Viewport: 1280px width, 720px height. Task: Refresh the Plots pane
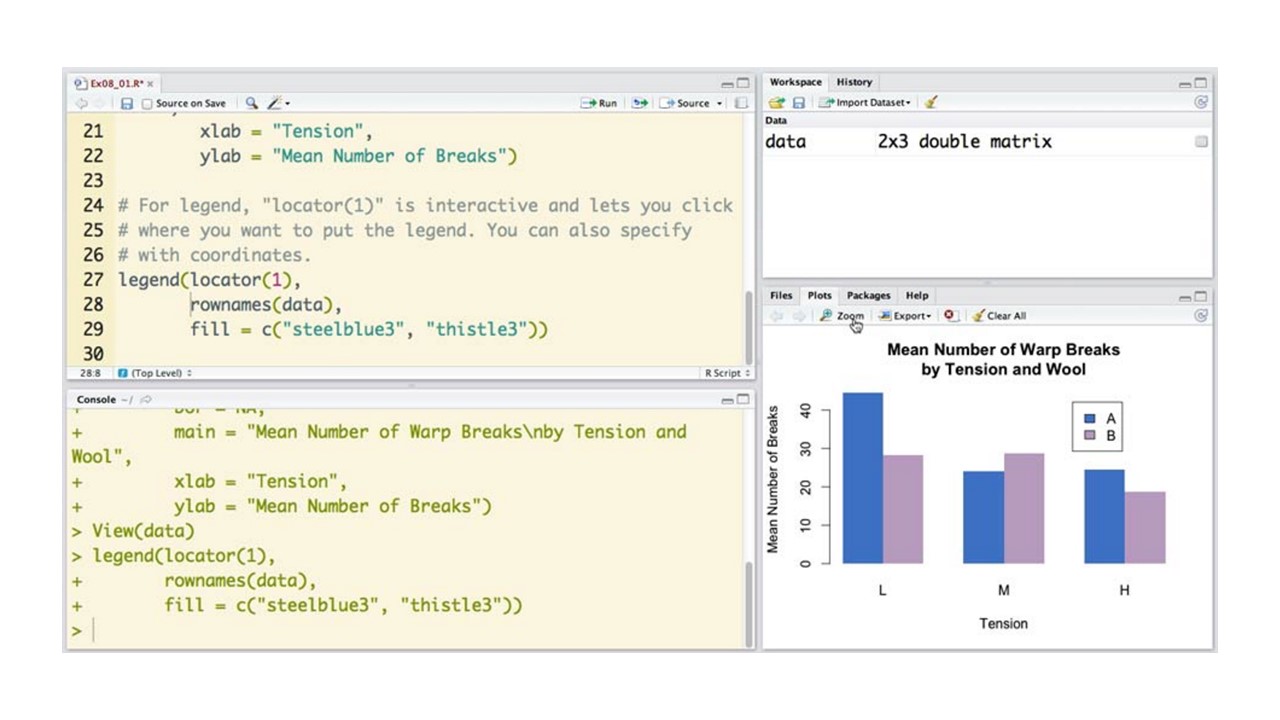1201,316
